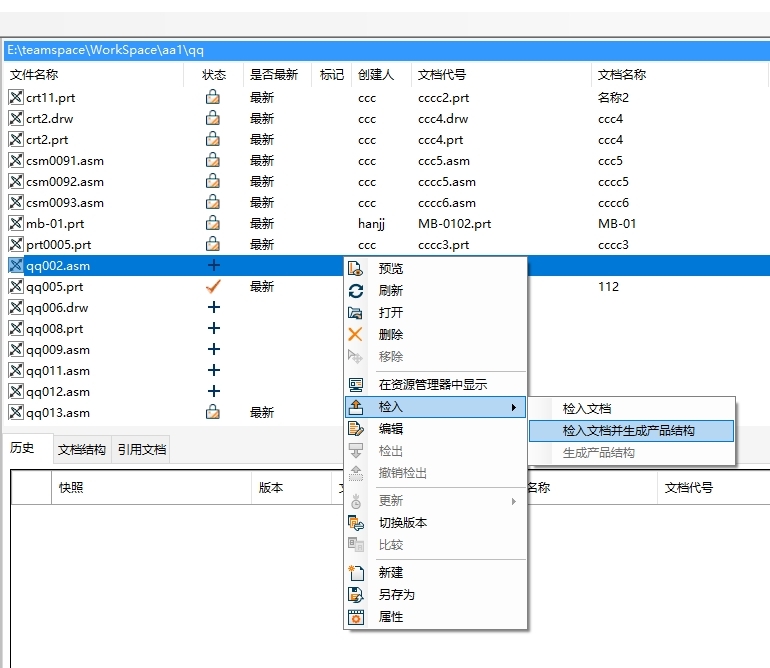This screenshot has height=668, width=770.
Task: Click the plus status icon for qq011.asm
Action: click(x=214, y=370)
